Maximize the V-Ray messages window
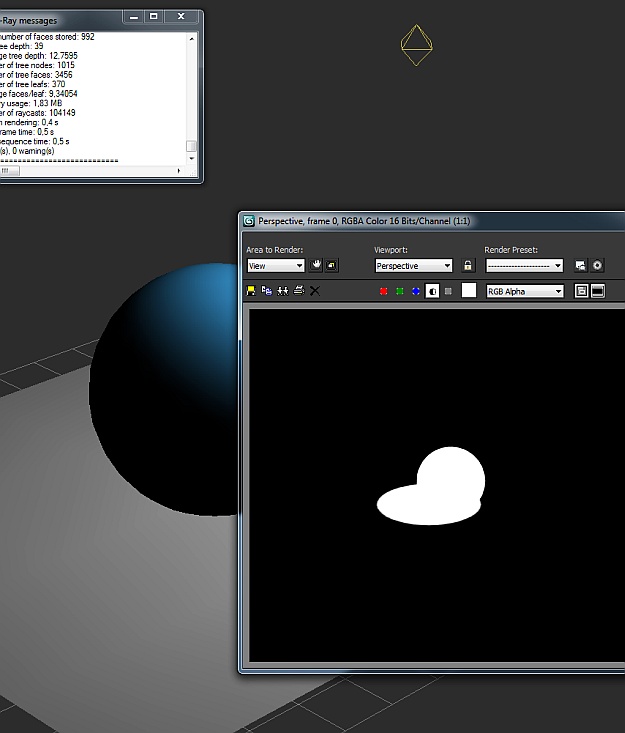This screenshot has height=733, width=625. click(x=153, y=17)
